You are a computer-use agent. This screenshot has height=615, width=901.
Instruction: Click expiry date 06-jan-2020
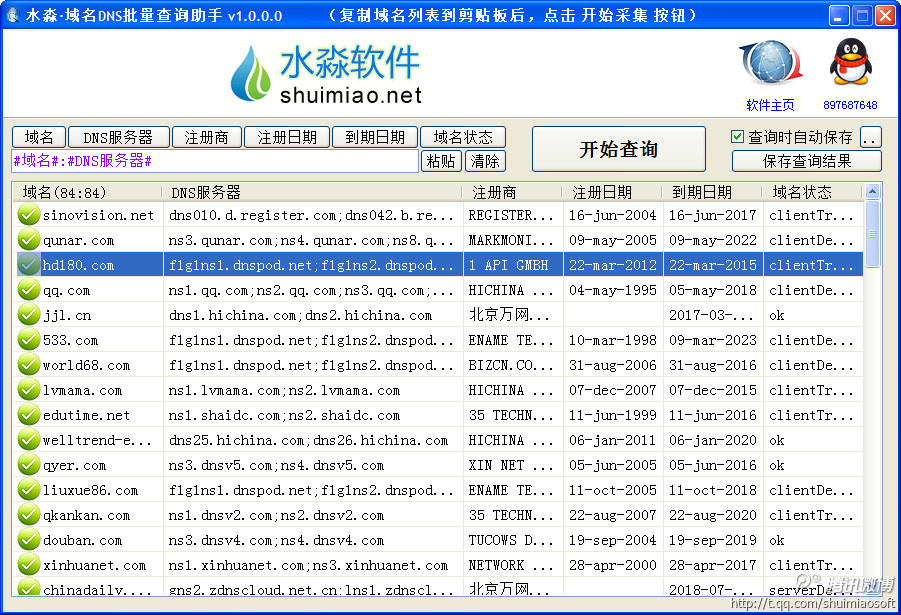(x=713, y=440)
